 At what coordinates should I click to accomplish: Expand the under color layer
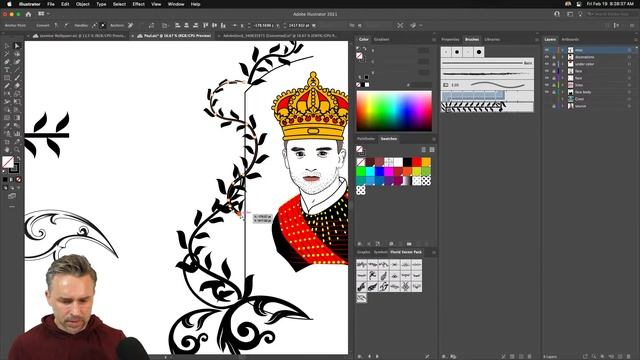pos(562,64)
